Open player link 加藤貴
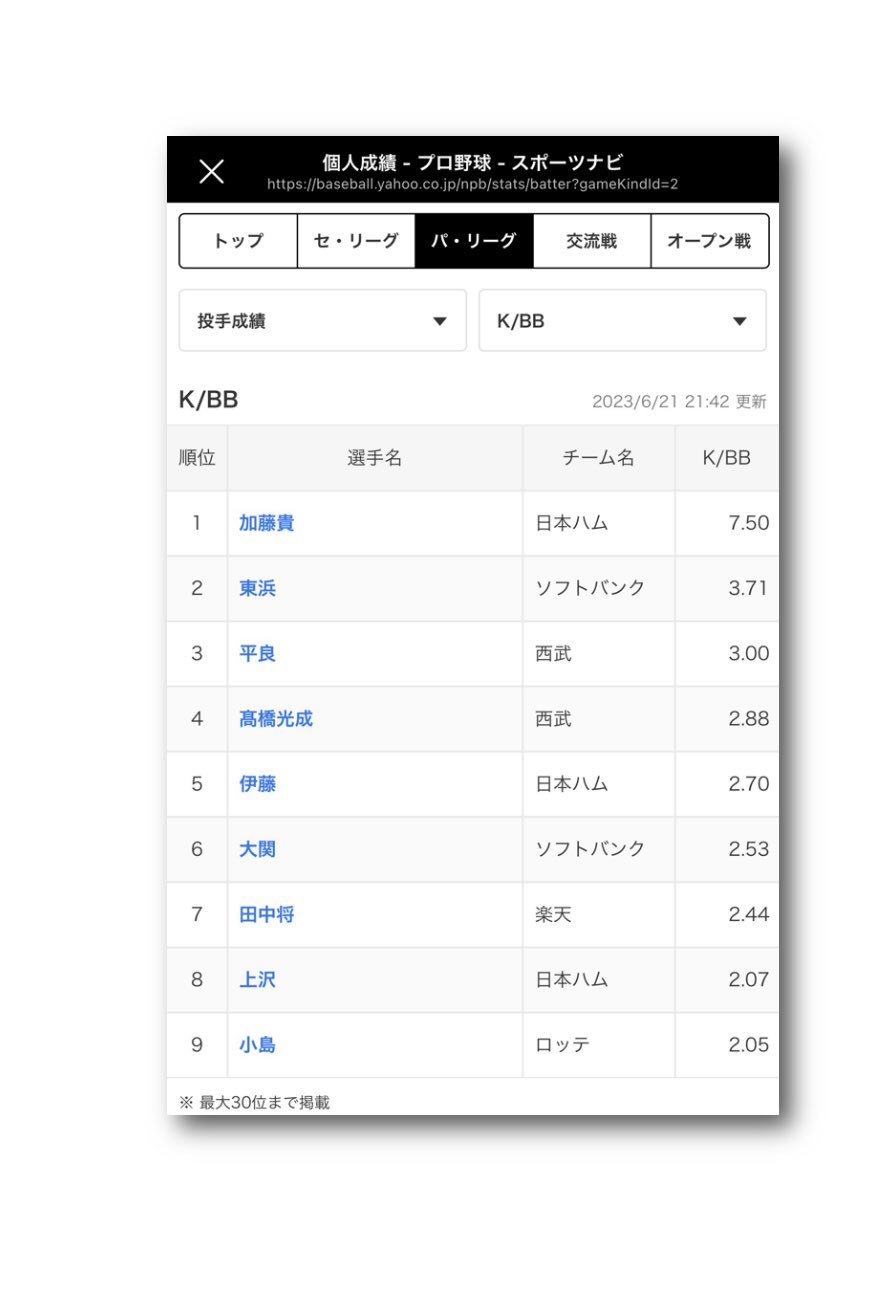This screenshot has width=892, height=1306. tap(266, 523)
